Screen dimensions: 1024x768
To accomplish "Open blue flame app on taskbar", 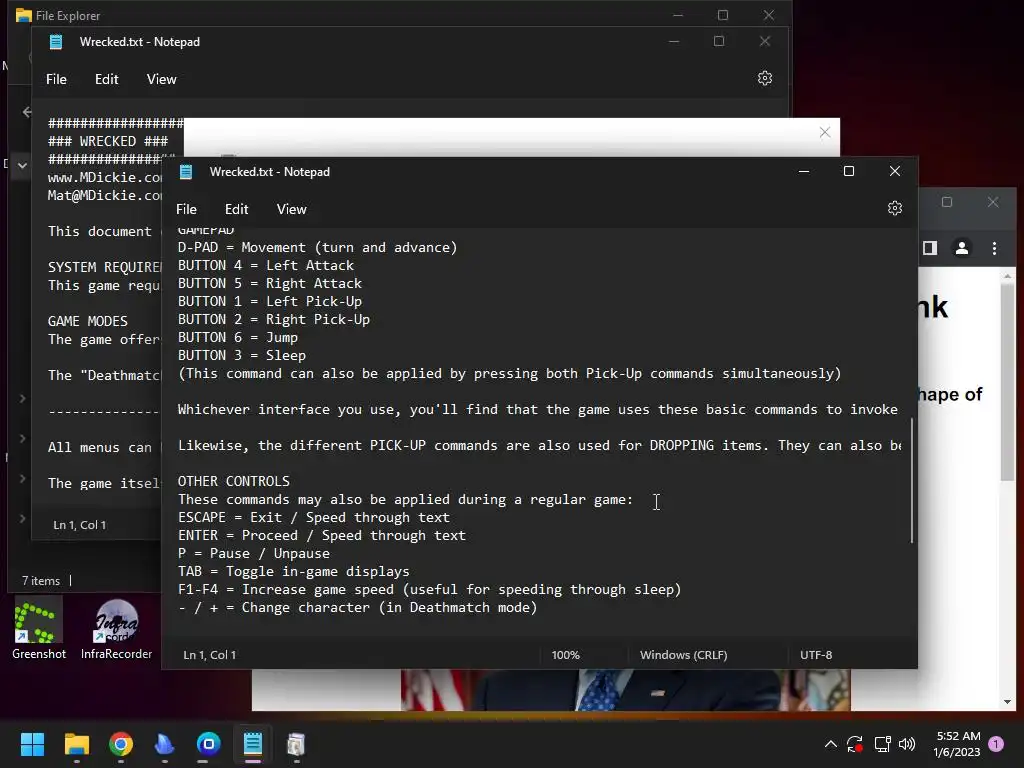I will pyautogui.click(x=165, y=744).
